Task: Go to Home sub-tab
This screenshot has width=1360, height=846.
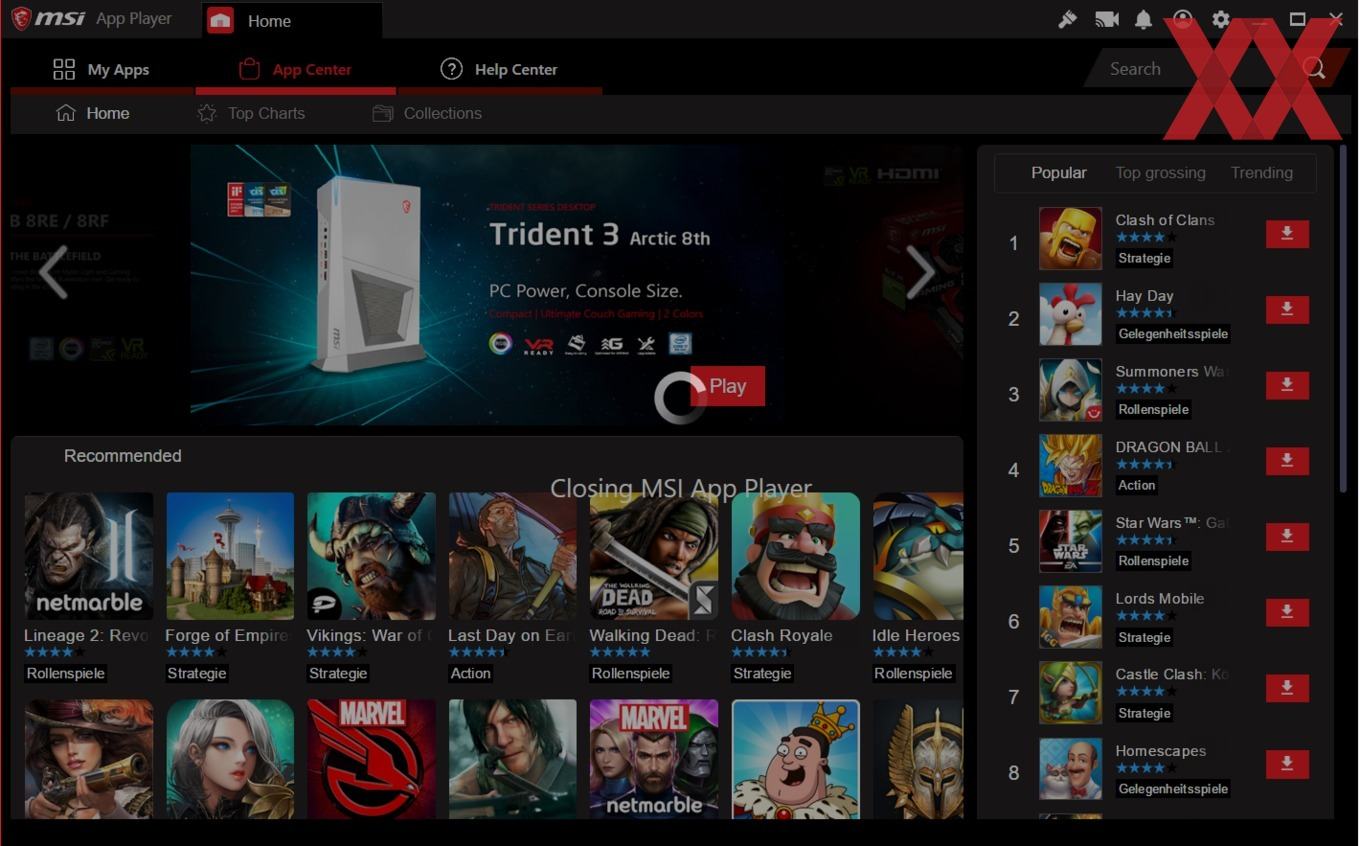Action: click(93, 113)
